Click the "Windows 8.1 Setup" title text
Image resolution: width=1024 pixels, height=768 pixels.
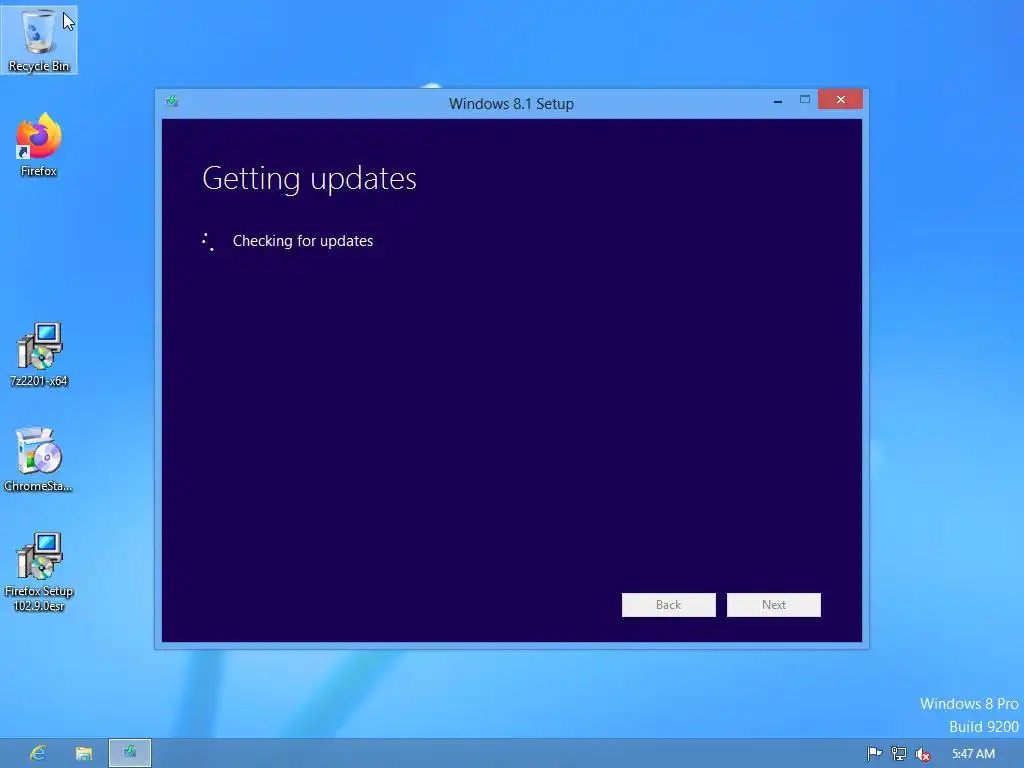[x=511, y=104]
